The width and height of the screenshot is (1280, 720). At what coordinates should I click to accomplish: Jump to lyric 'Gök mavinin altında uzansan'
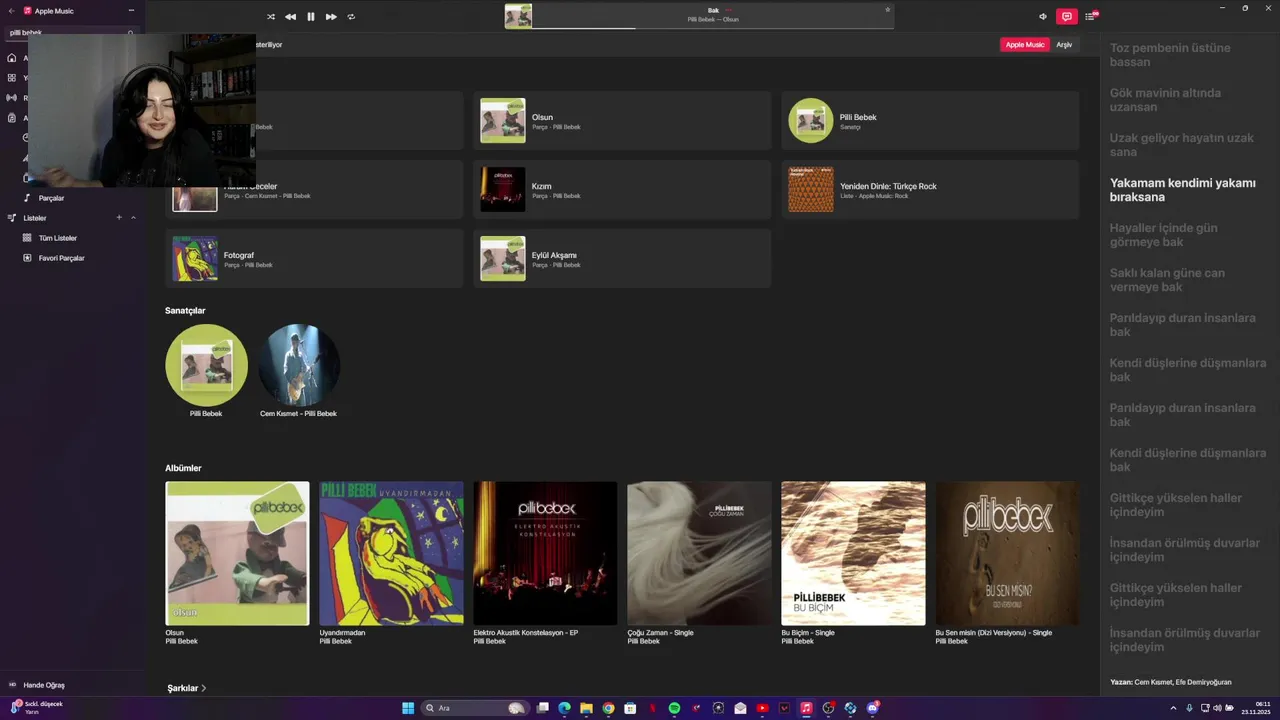click(1165, 100)
